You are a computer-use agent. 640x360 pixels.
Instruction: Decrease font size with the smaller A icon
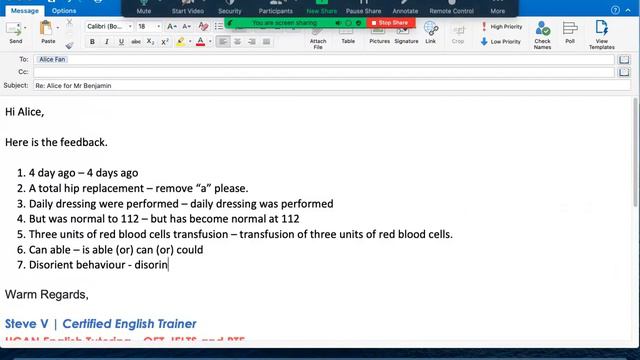[x=186, y=27]
